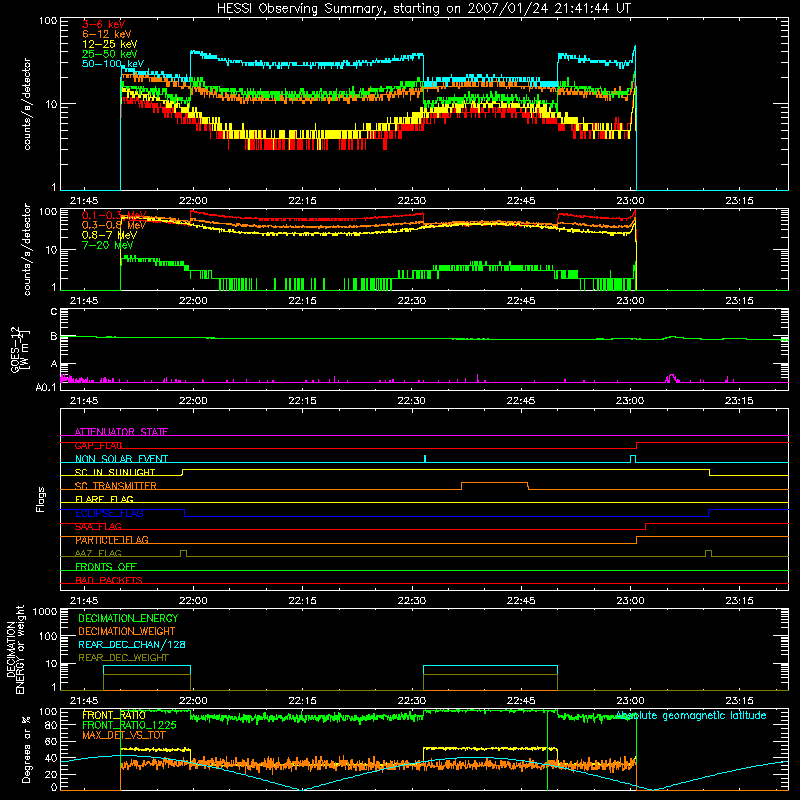Click the ATTENUATOR_STATE flag label

pyautogui.click(x=121, y=432)
